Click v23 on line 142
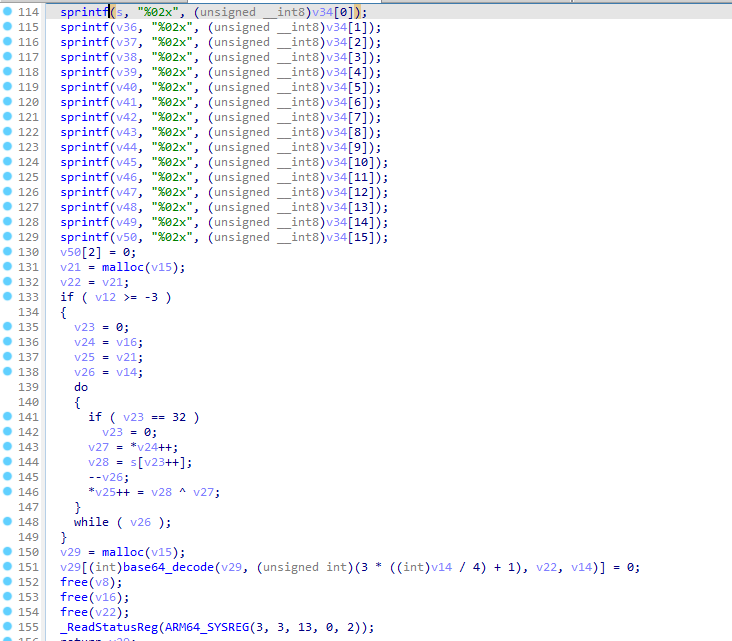This screenshot has width=732, height=641. (x=113, y=432)
